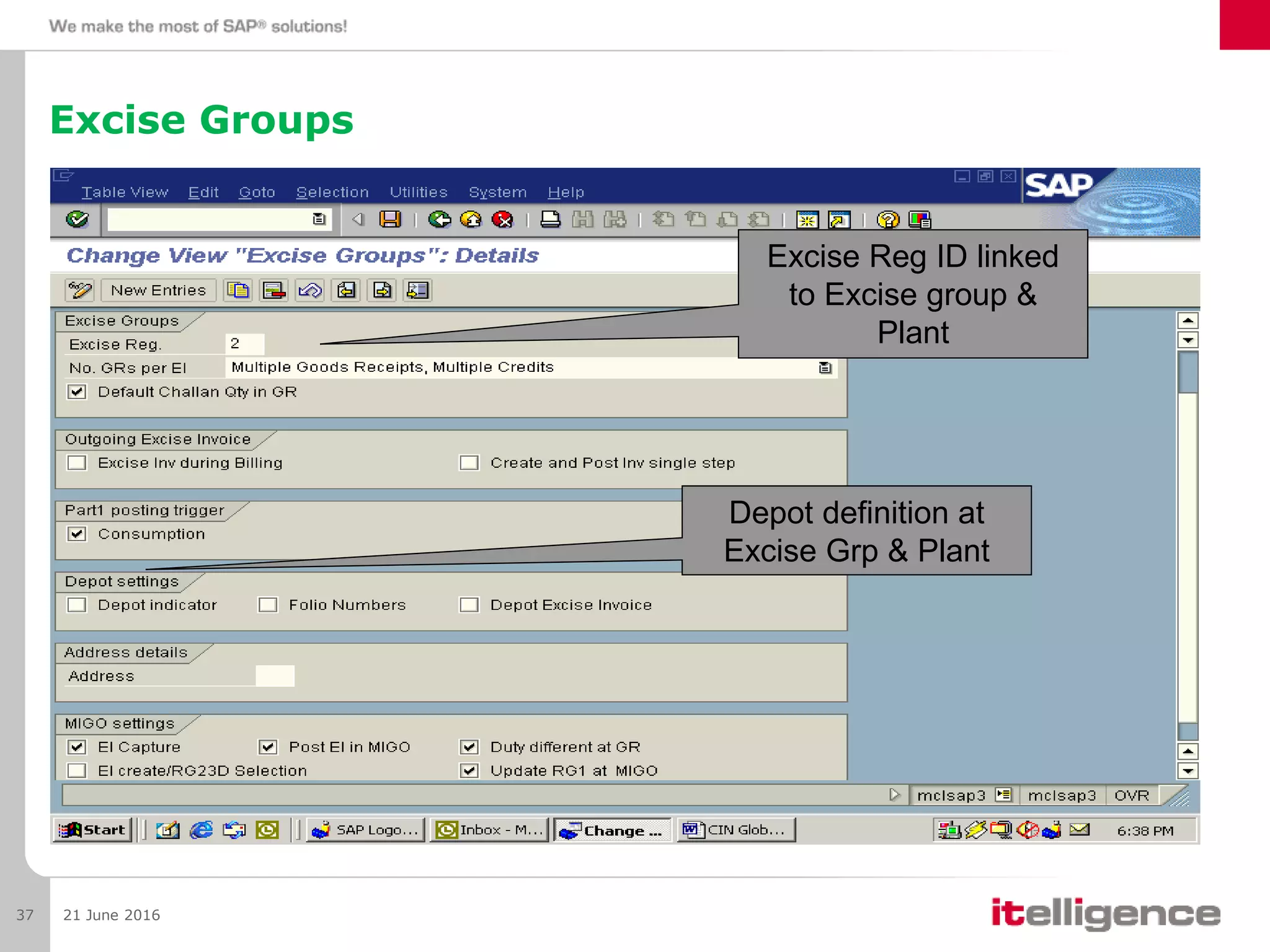Click the New Entries button

click(x=158, y=290)
